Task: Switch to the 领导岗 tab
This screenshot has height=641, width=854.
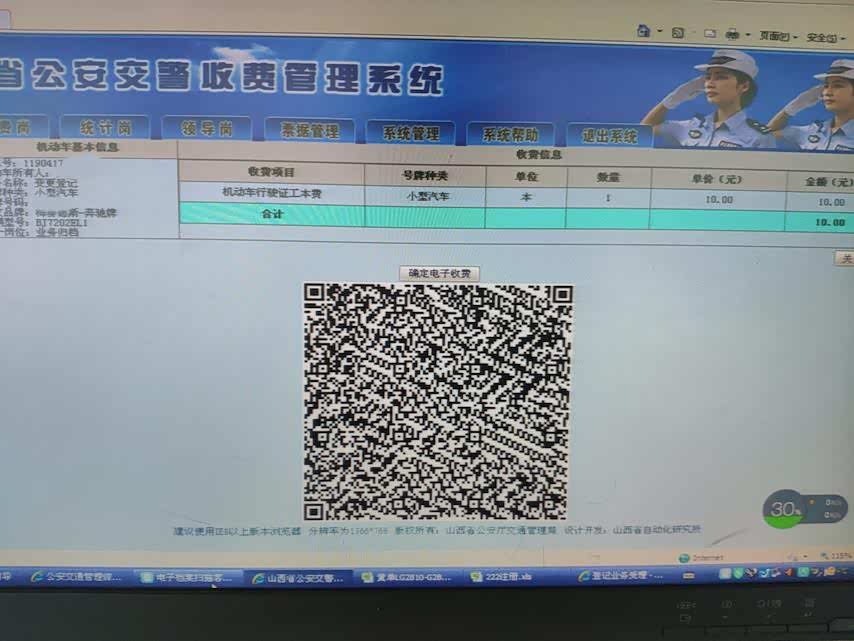Action: click(208, 129)
